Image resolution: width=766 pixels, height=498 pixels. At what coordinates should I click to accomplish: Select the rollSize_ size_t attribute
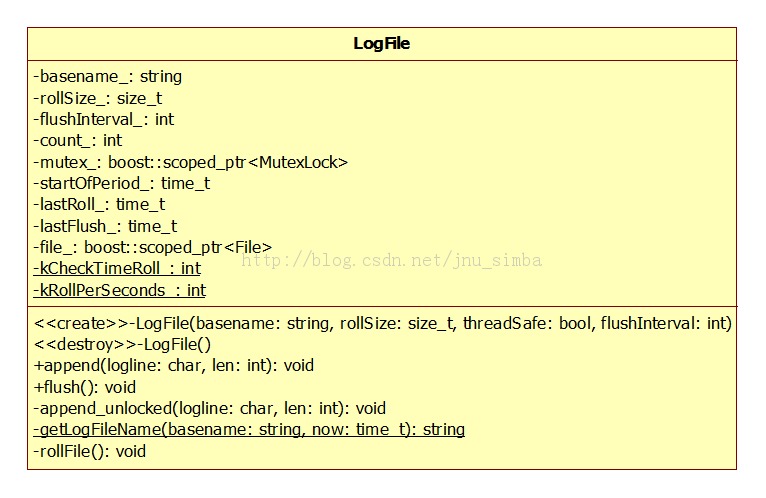click(97, 98)
